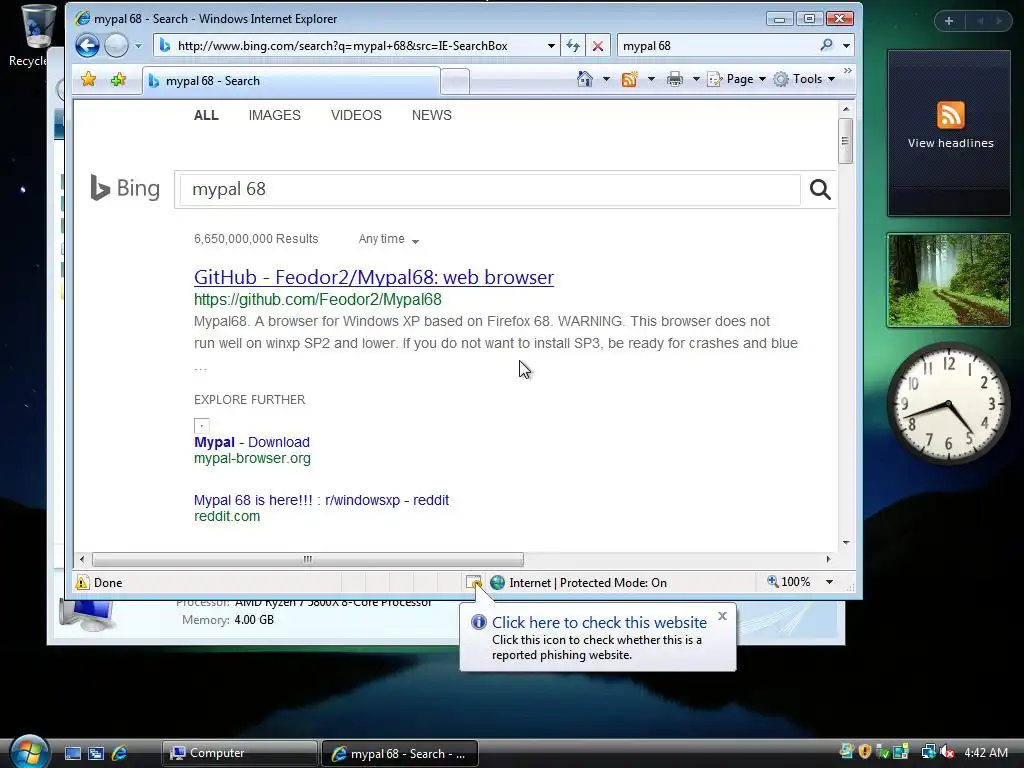This screenshot has height=768, width=1024.
Task: Expand toolbar overflow chevron
Action: click(x=848, y=71)
